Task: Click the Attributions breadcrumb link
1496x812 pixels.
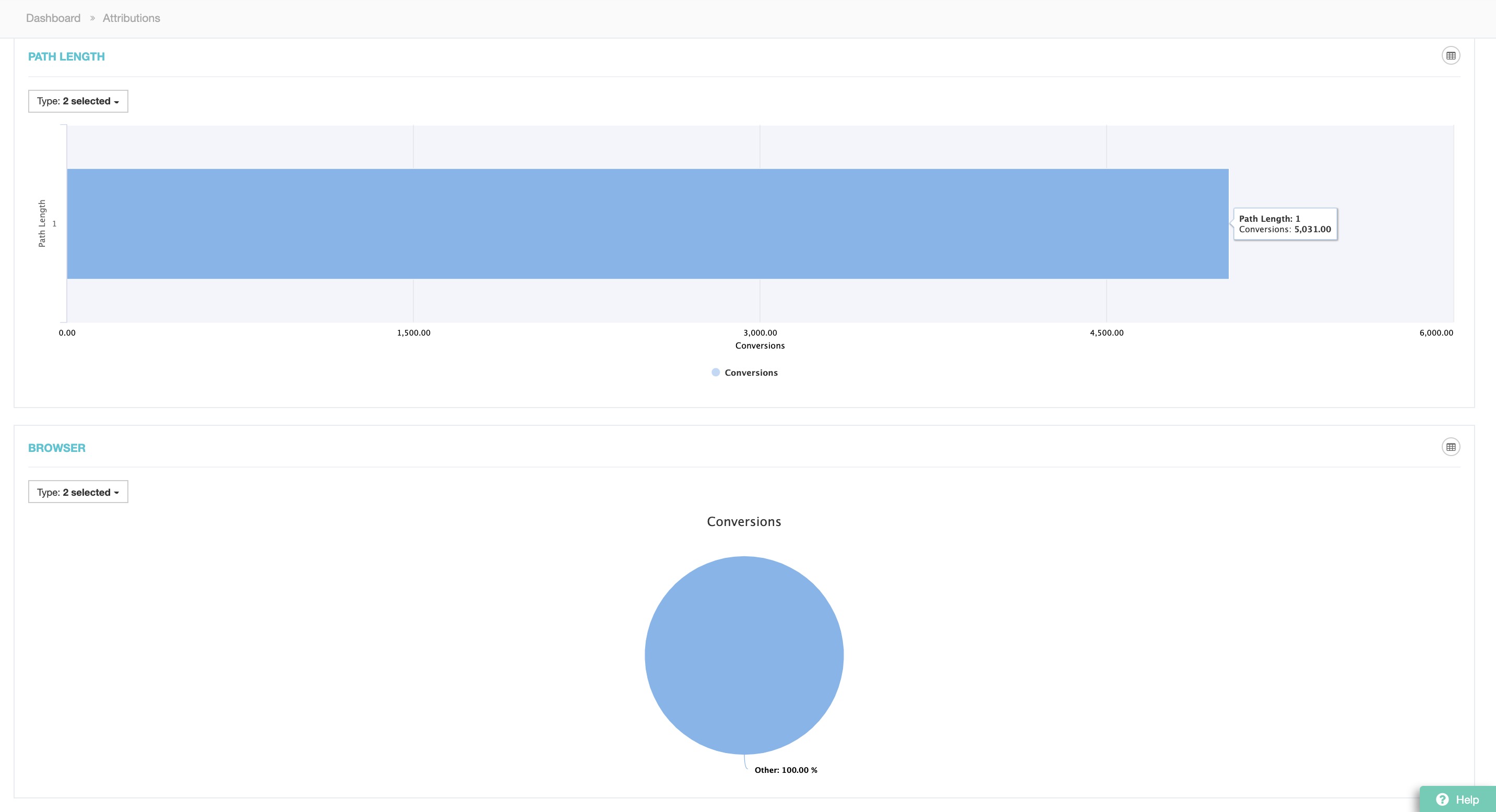Action: pyautogui.click(x=131, y=18)
